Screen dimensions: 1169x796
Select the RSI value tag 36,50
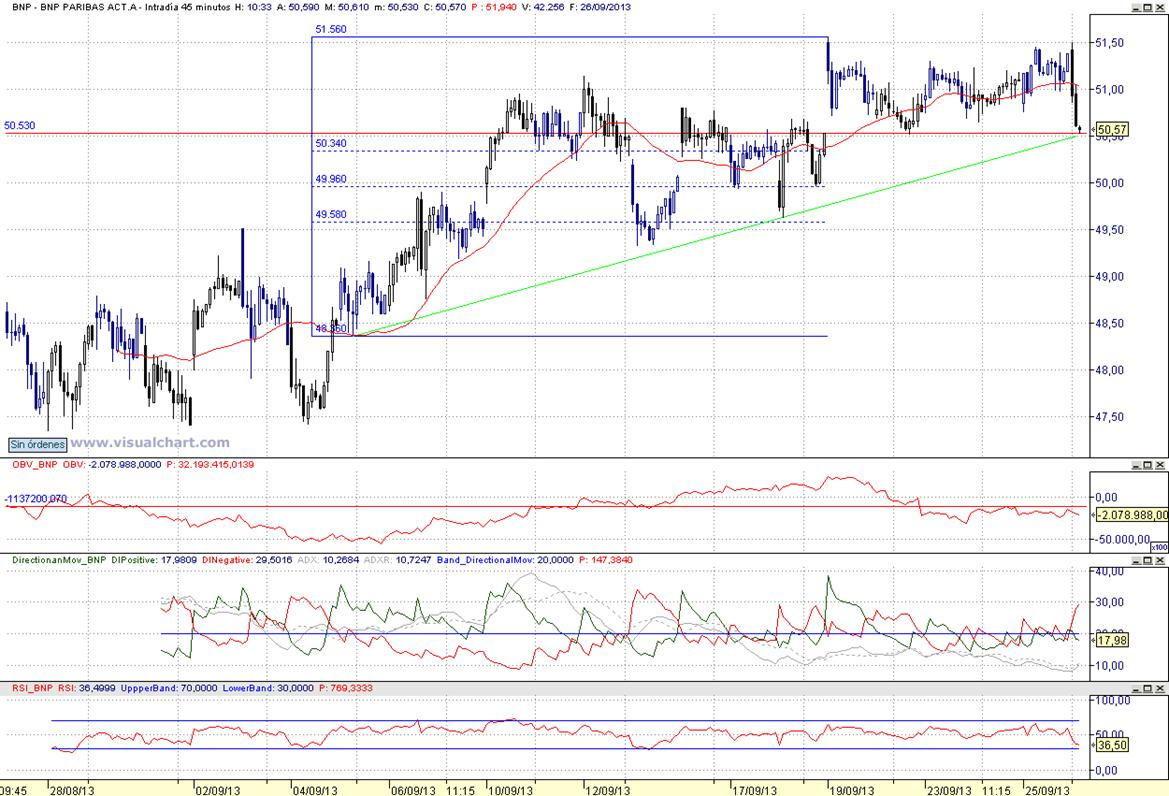click(x=1112, y=745)
